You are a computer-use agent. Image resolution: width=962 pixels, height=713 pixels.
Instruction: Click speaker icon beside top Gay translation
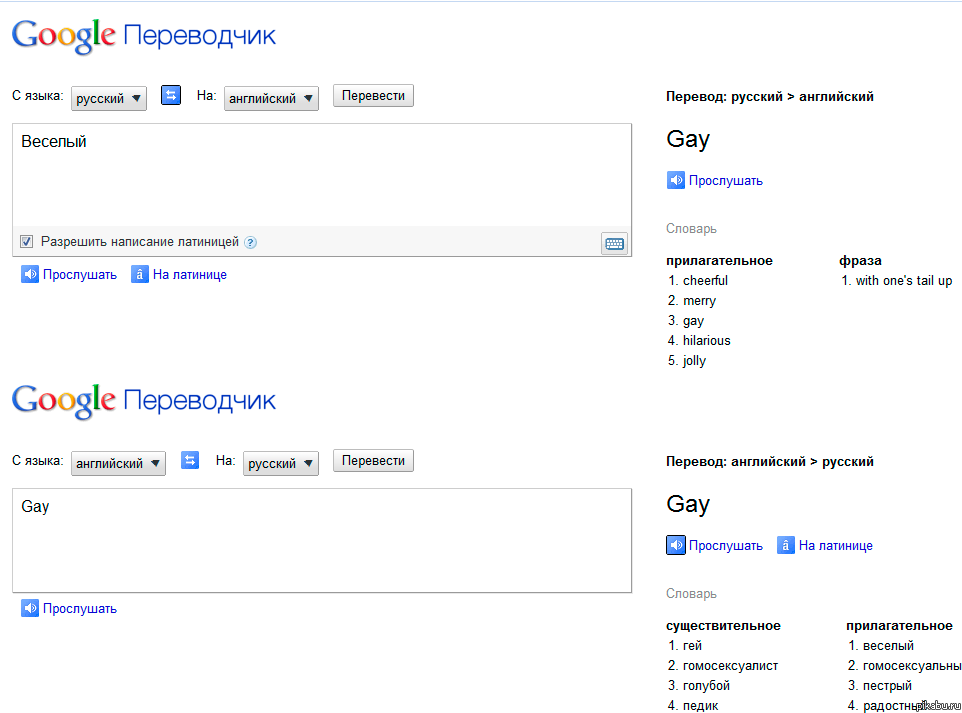pyautogui.click(x=676, y=180)
